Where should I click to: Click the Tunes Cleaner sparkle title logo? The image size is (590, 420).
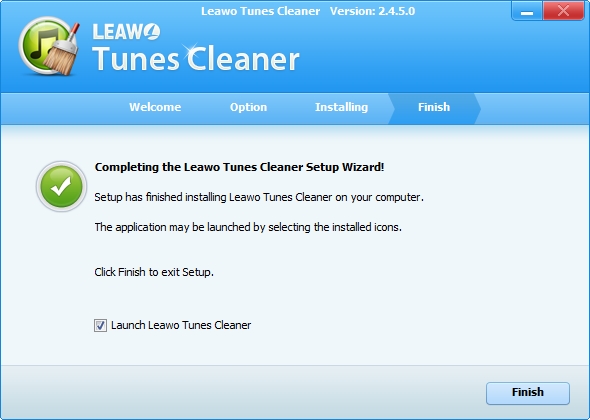point(196,58)
